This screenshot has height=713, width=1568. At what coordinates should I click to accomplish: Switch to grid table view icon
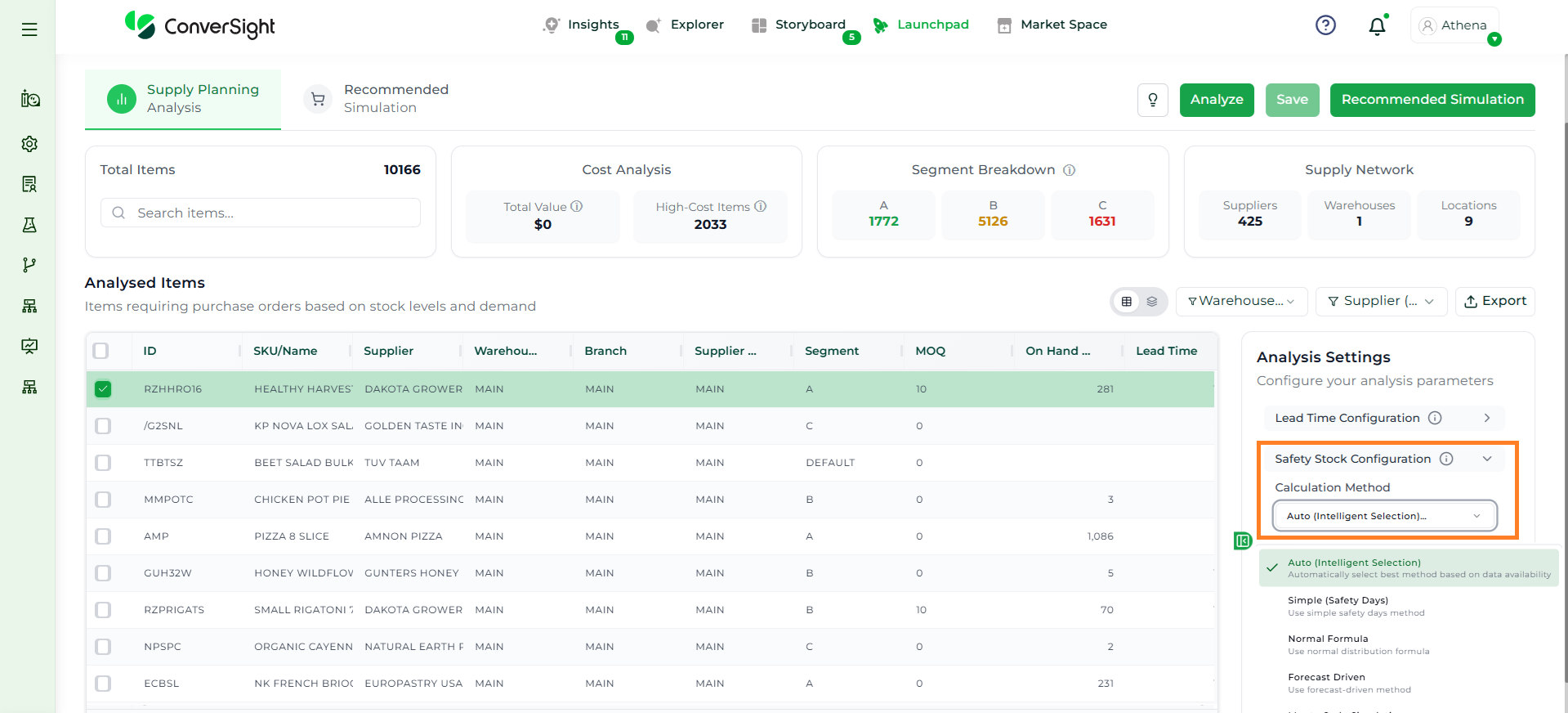(x=1127, y=302)
